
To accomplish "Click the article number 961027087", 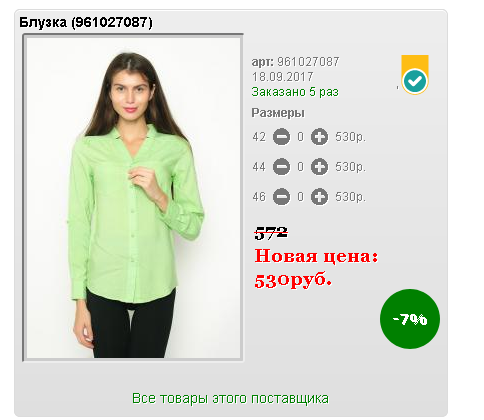I will point(308,62).
